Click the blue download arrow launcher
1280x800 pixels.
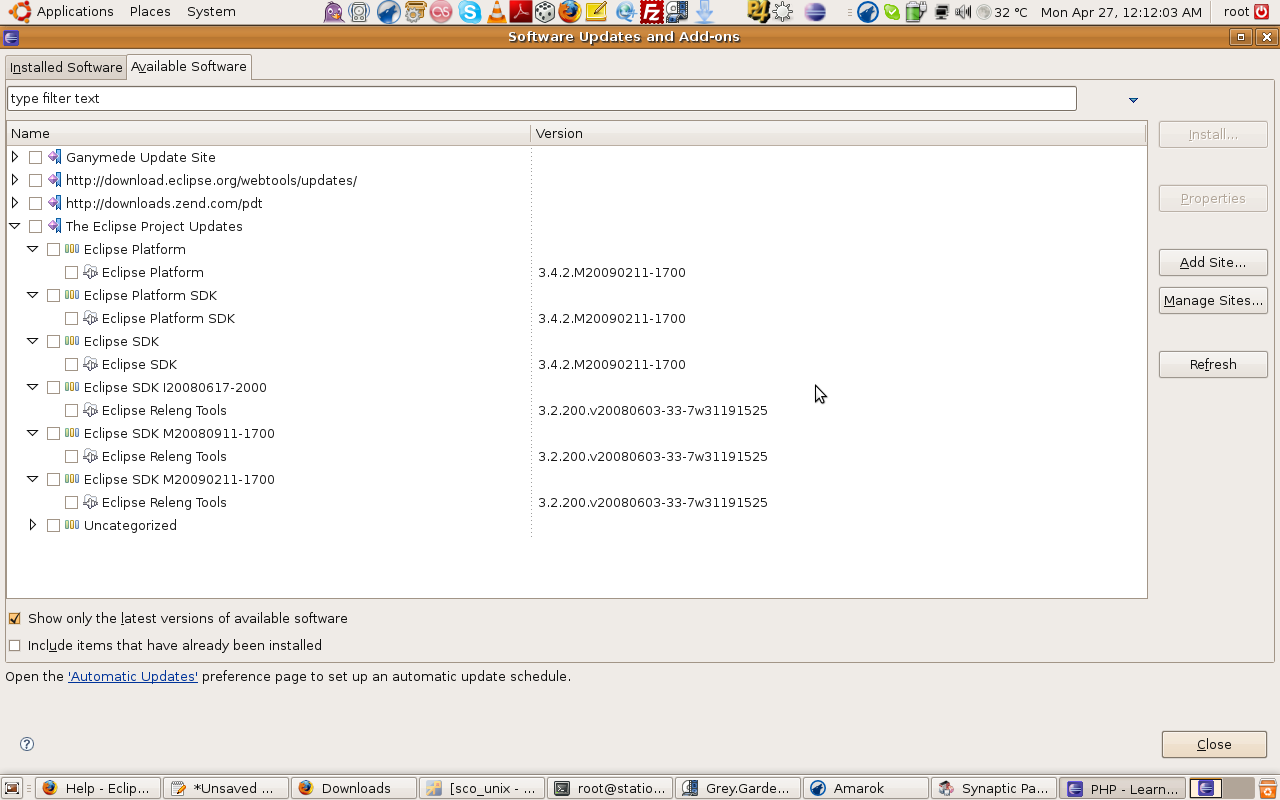click(704, 12)
